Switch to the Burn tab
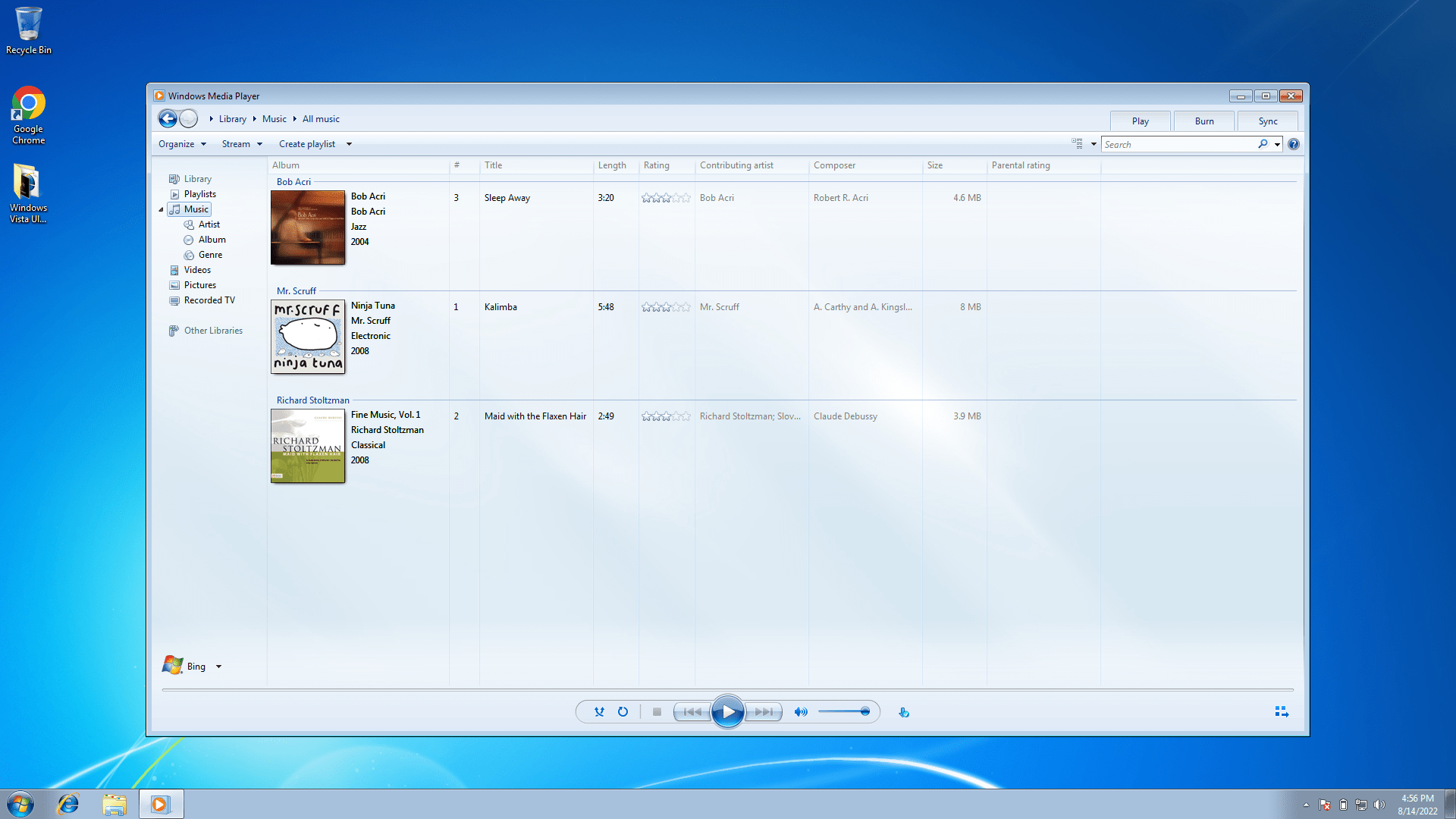 [1203, 121]
